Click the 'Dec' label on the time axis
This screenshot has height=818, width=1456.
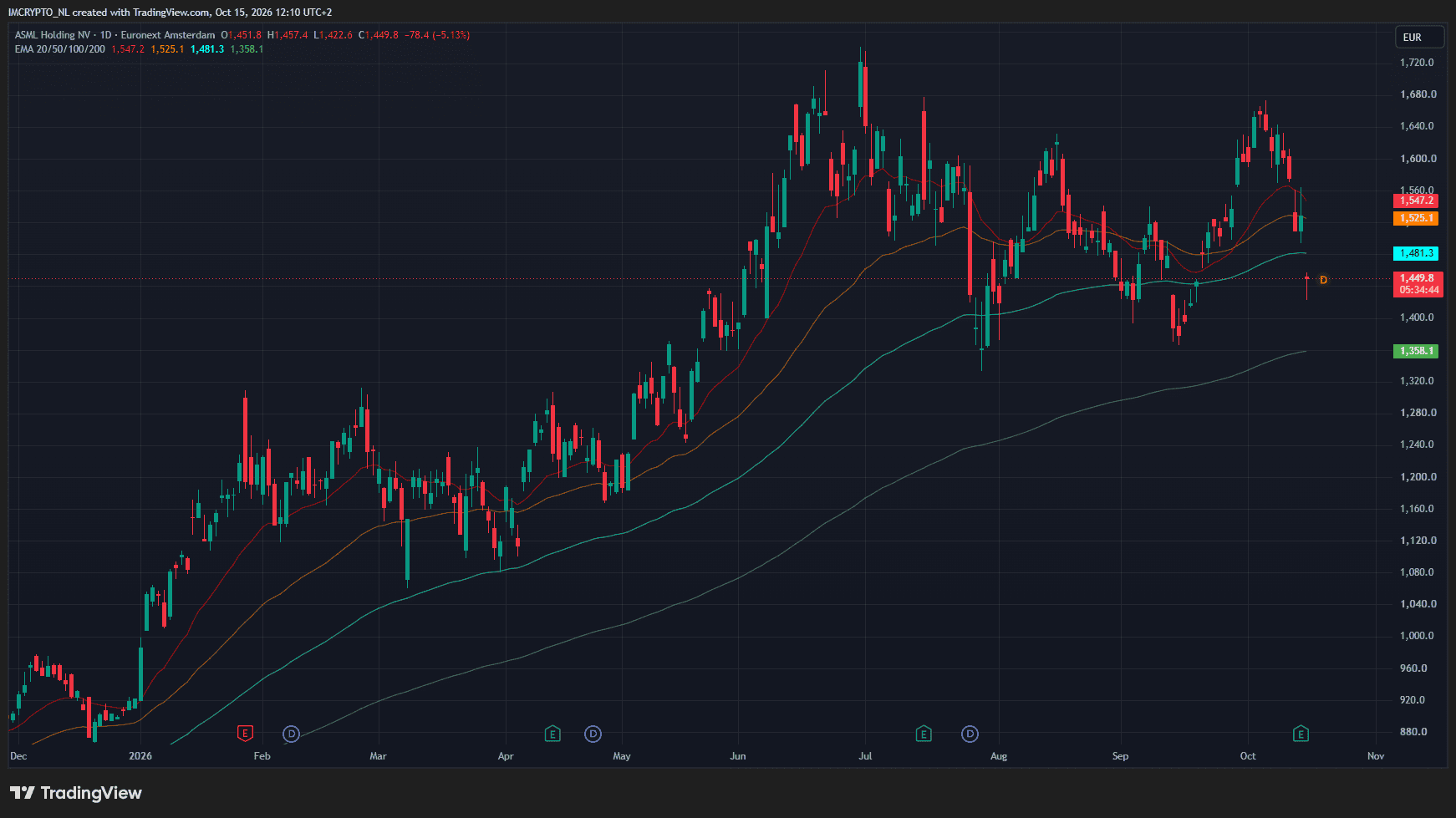(18, 756)
